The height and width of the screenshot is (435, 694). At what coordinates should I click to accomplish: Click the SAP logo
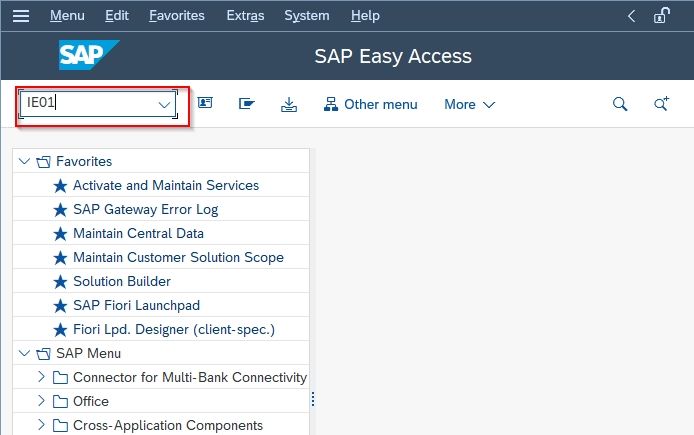tap(89, 55)
